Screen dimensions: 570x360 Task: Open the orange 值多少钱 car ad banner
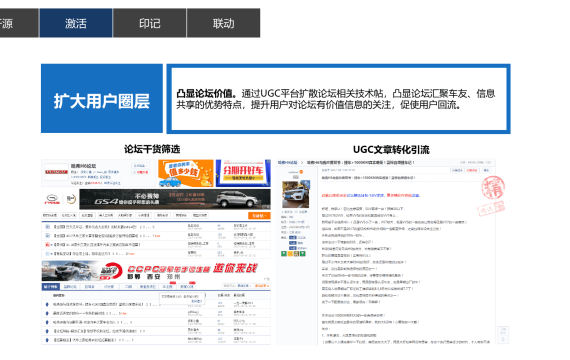[x=186, y=173]
